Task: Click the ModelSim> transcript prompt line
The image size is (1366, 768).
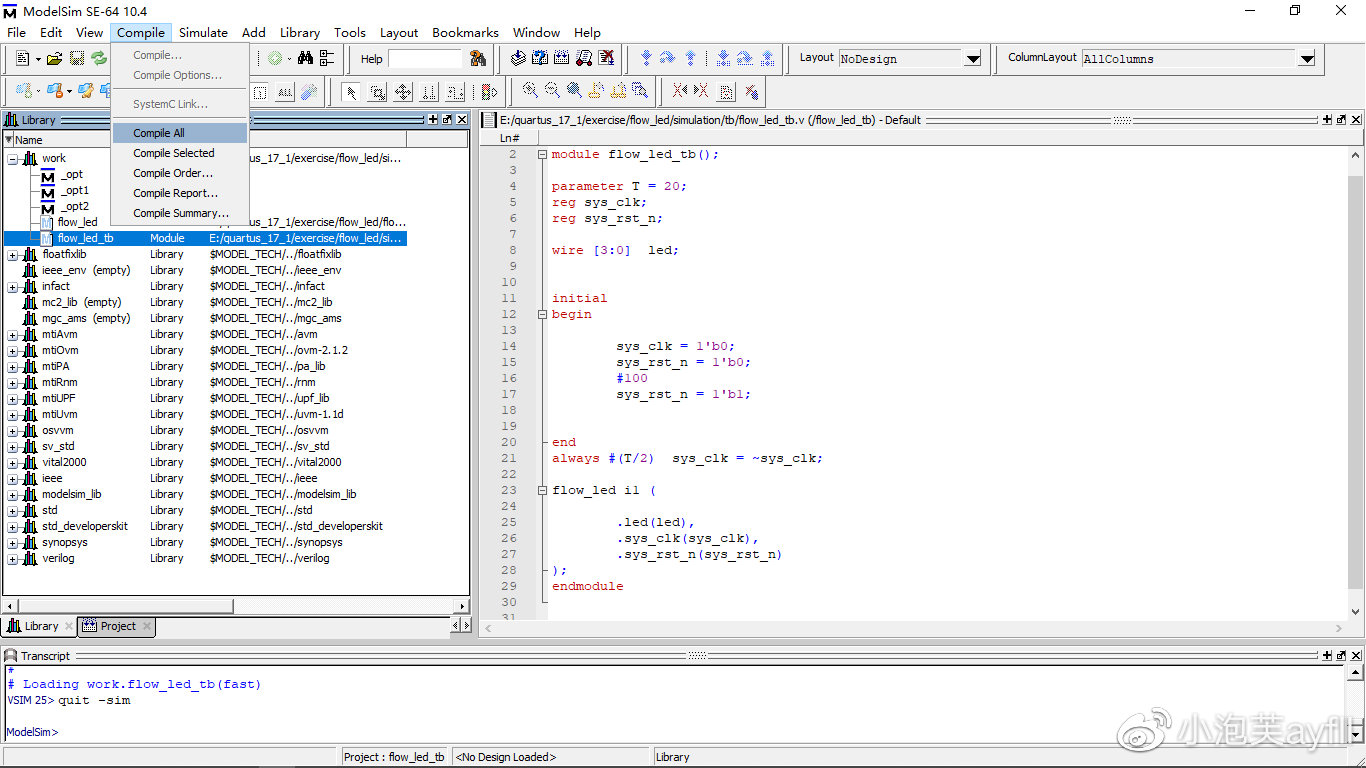Action: (33, 732)
